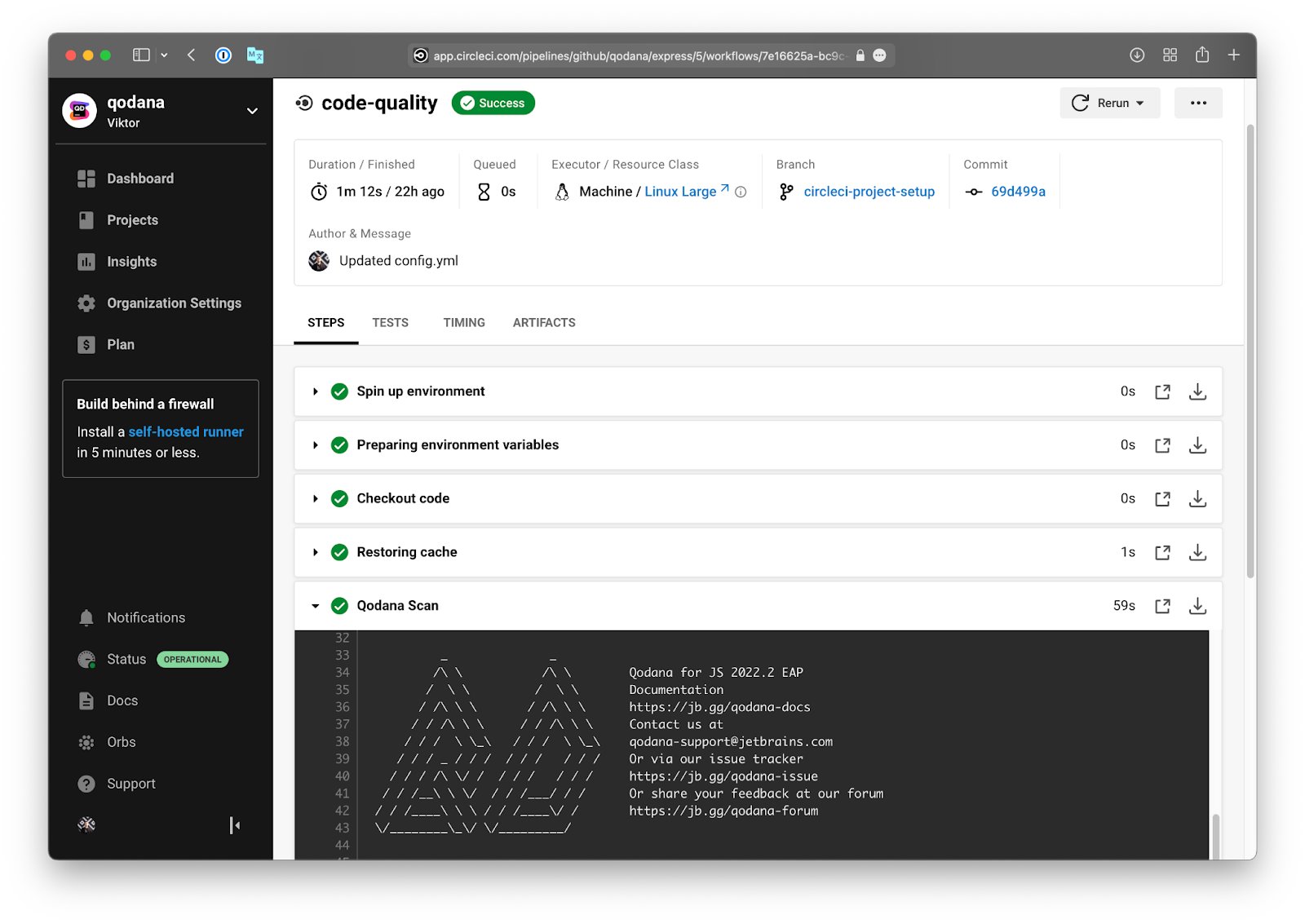Image resolution: width=1305 pixels, height=924 pixels.
Task: Open the Orbs page
Action: 121,742
